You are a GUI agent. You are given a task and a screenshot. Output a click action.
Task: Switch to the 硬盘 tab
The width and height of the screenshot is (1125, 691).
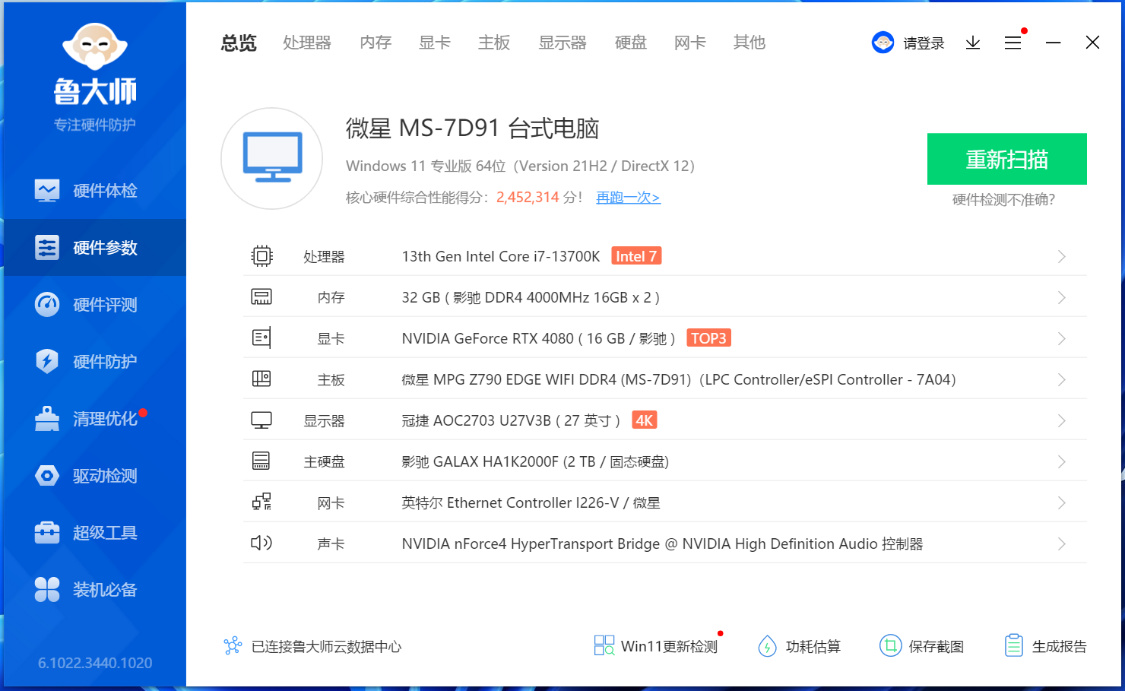tap(631, 43)
